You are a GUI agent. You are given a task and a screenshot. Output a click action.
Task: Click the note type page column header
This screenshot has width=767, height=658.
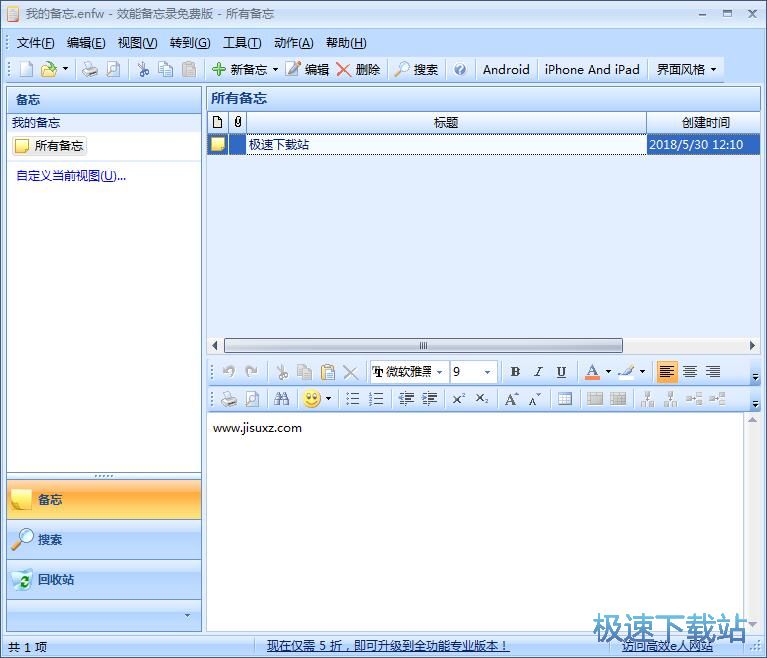[x=218, y=122]
